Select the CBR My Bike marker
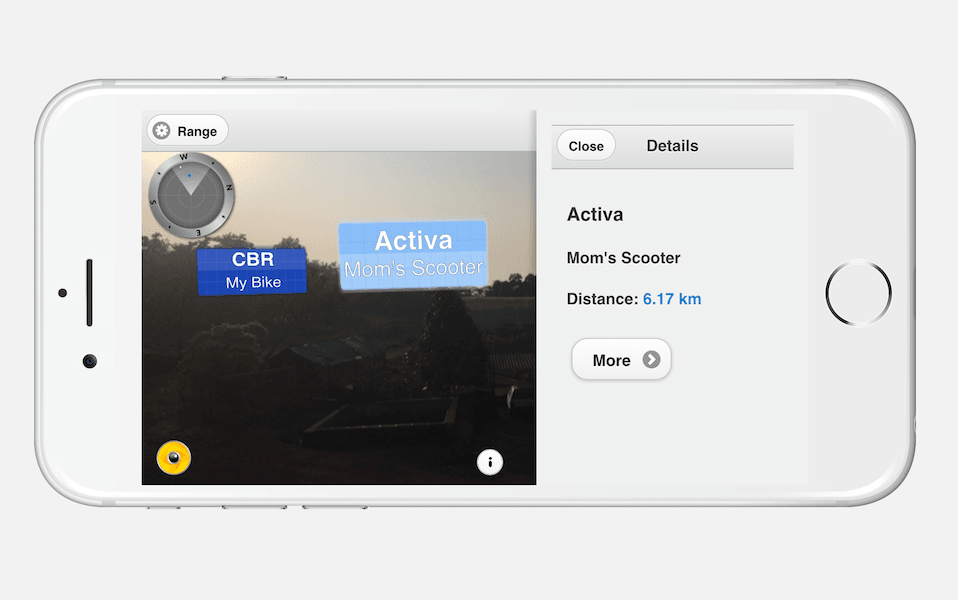Image resolution: width=958 pixels, height=600 pixels. click(252, 271)
